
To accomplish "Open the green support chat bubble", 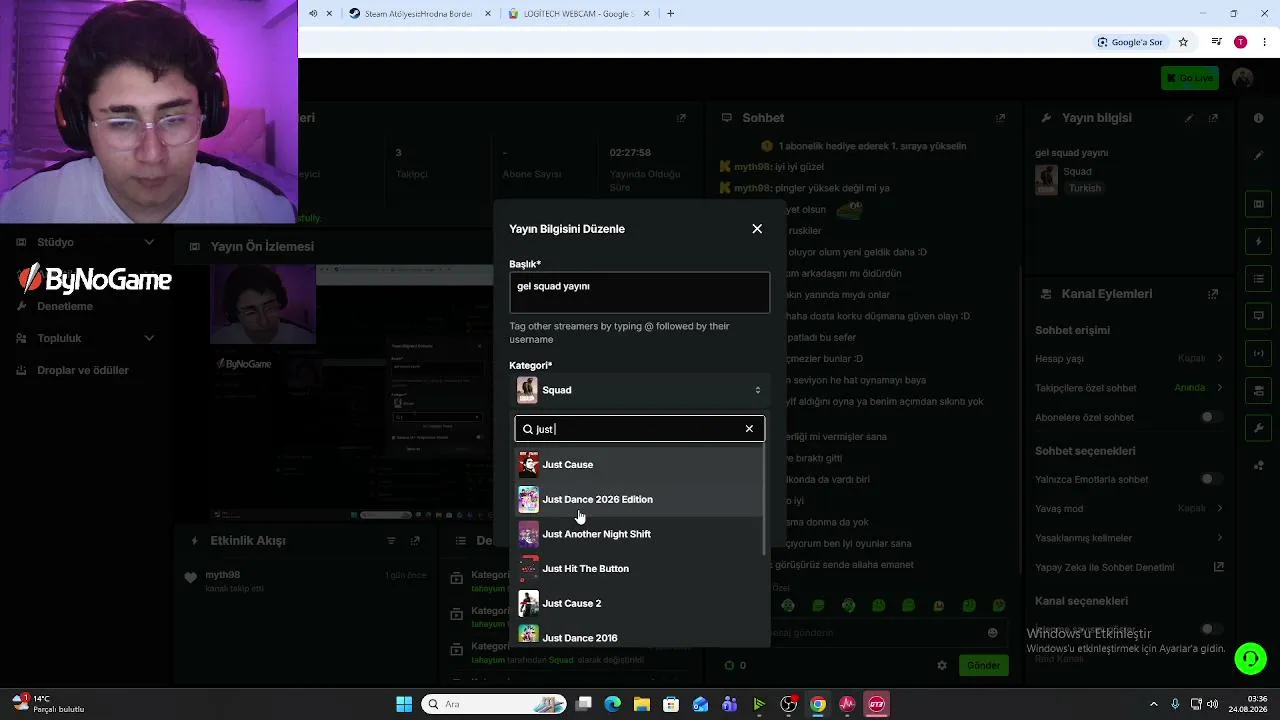I will (x=1250, y=658).
